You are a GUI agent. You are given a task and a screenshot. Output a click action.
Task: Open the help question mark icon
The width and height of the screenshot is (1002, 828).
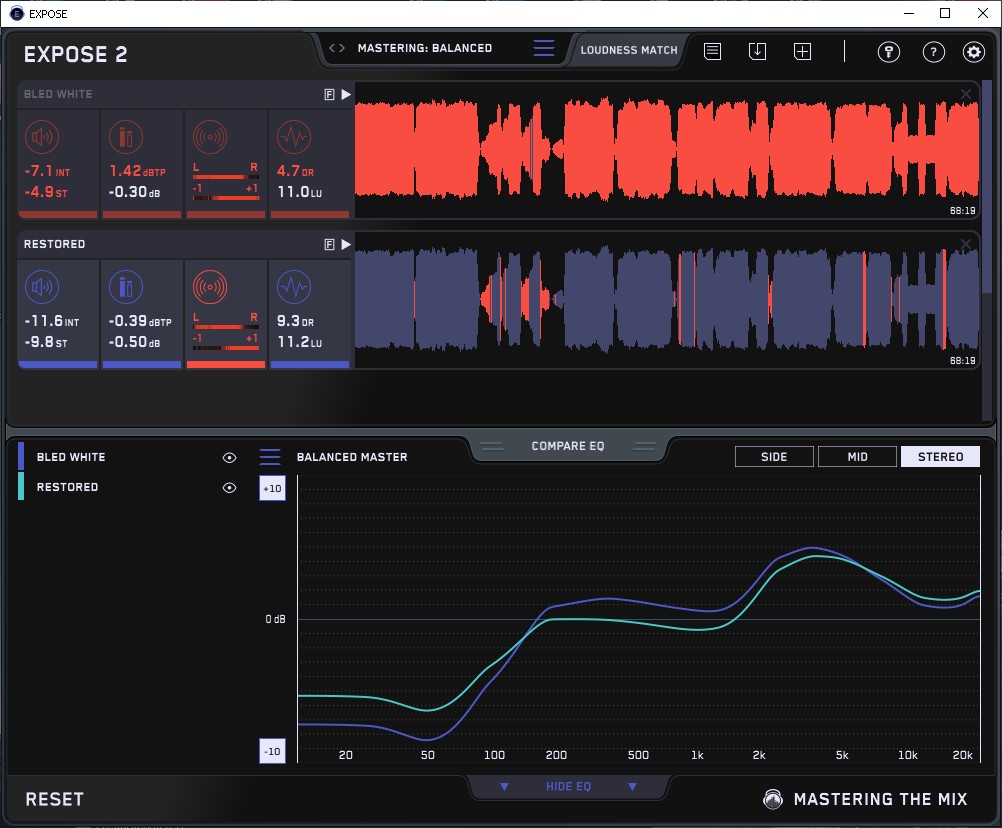point(934,52)
